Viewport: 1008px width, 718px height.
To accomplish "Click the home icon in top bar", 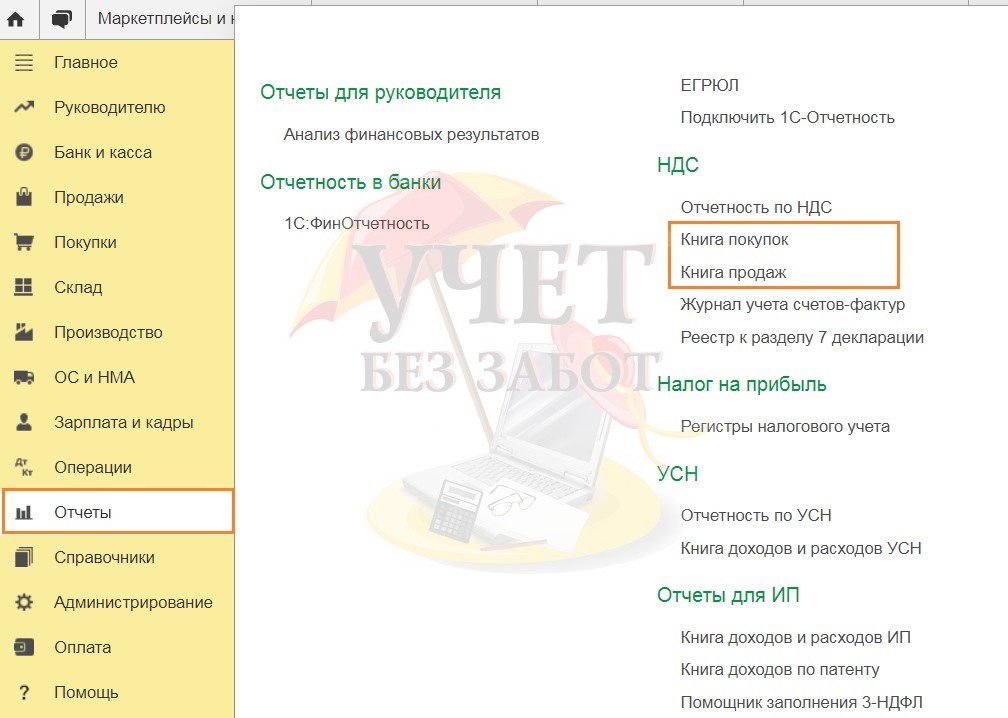I will click(16, 18).
